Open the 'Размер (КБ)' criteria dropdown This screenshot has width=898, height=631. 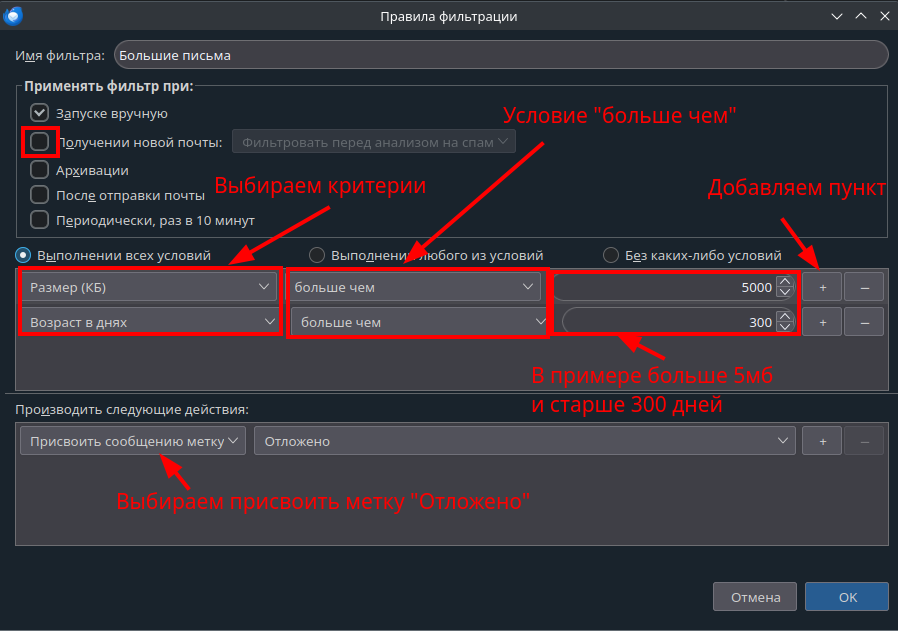coord(149,287)
